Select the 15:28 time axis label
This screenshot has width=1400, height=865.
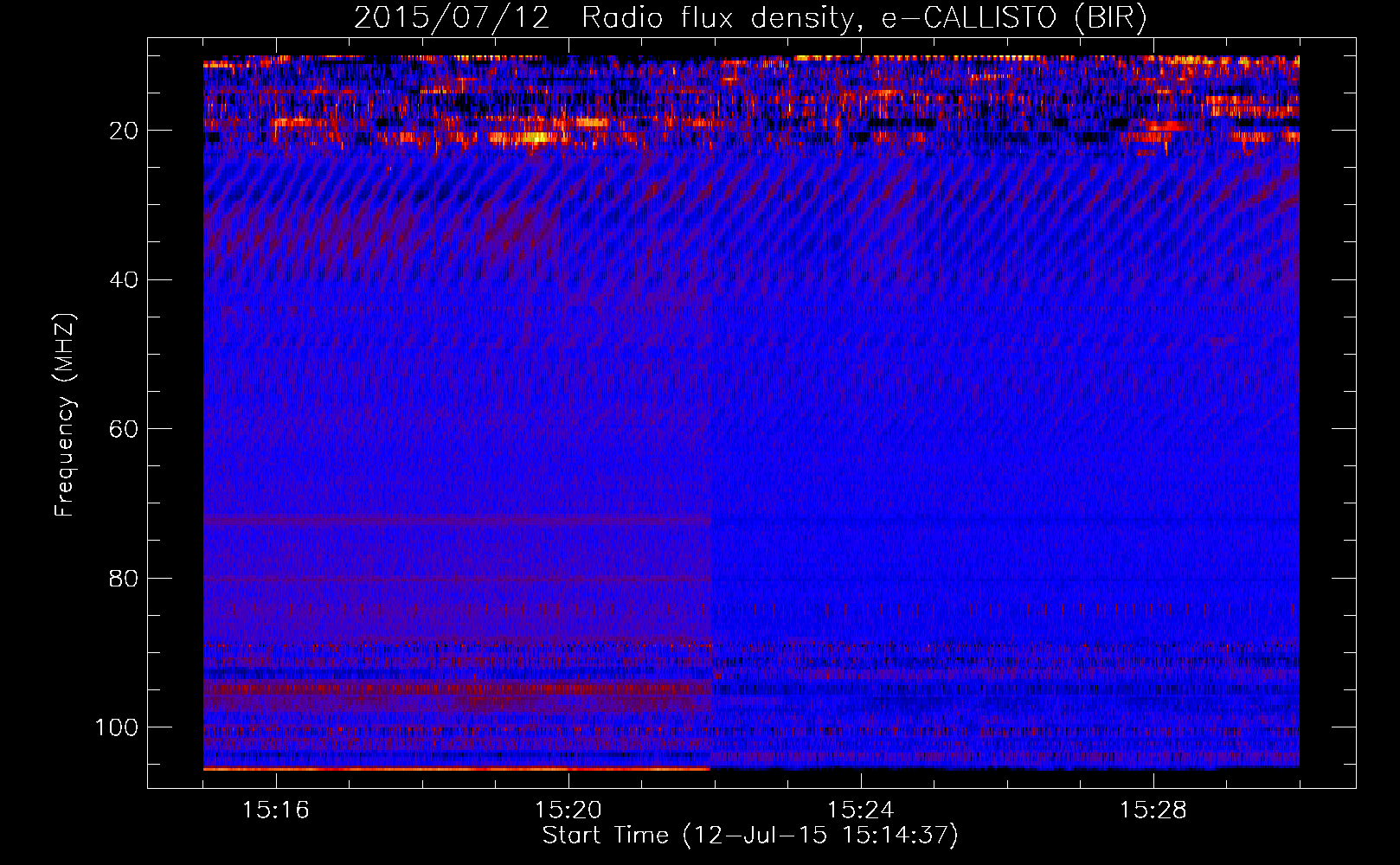point(1153,810)
